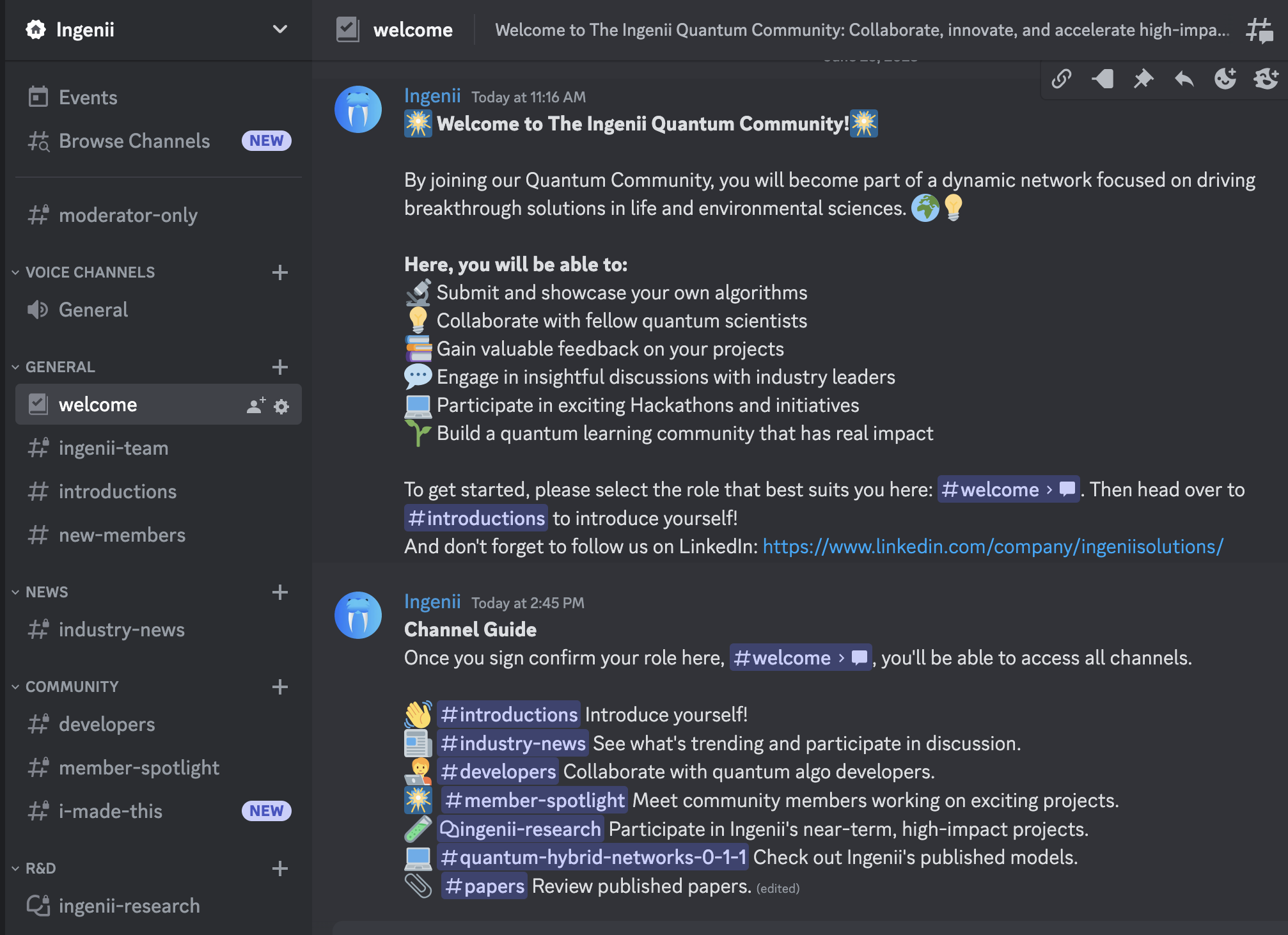Viewport: 1288px width, 935px height.
Task: Collapse the COMMUNITY category
Action: [72, 687]
